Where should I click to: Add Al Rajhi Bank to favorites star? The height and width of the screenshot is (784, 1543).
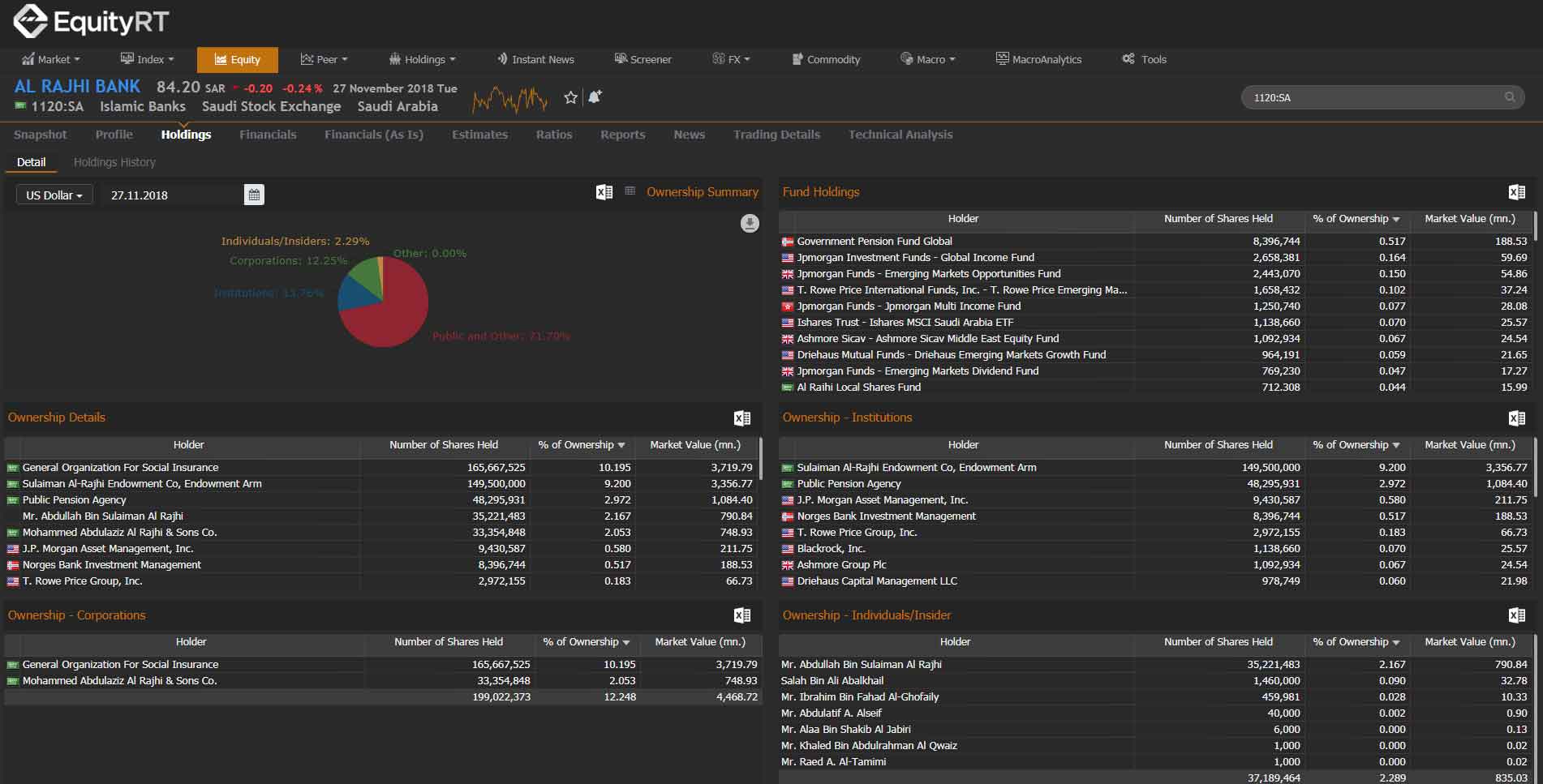571,97
